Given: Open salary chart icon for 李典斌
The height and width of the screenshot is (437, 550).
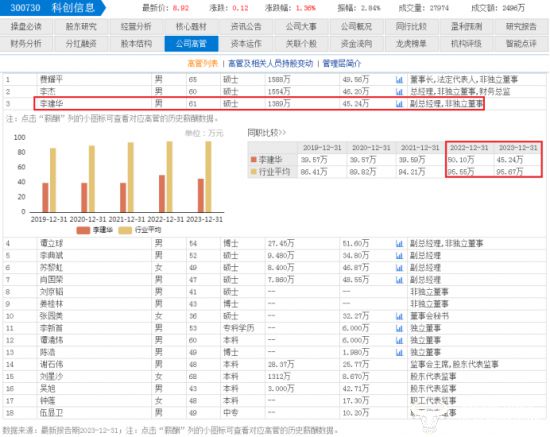Looking at the screenshot, I should point(399,256).
